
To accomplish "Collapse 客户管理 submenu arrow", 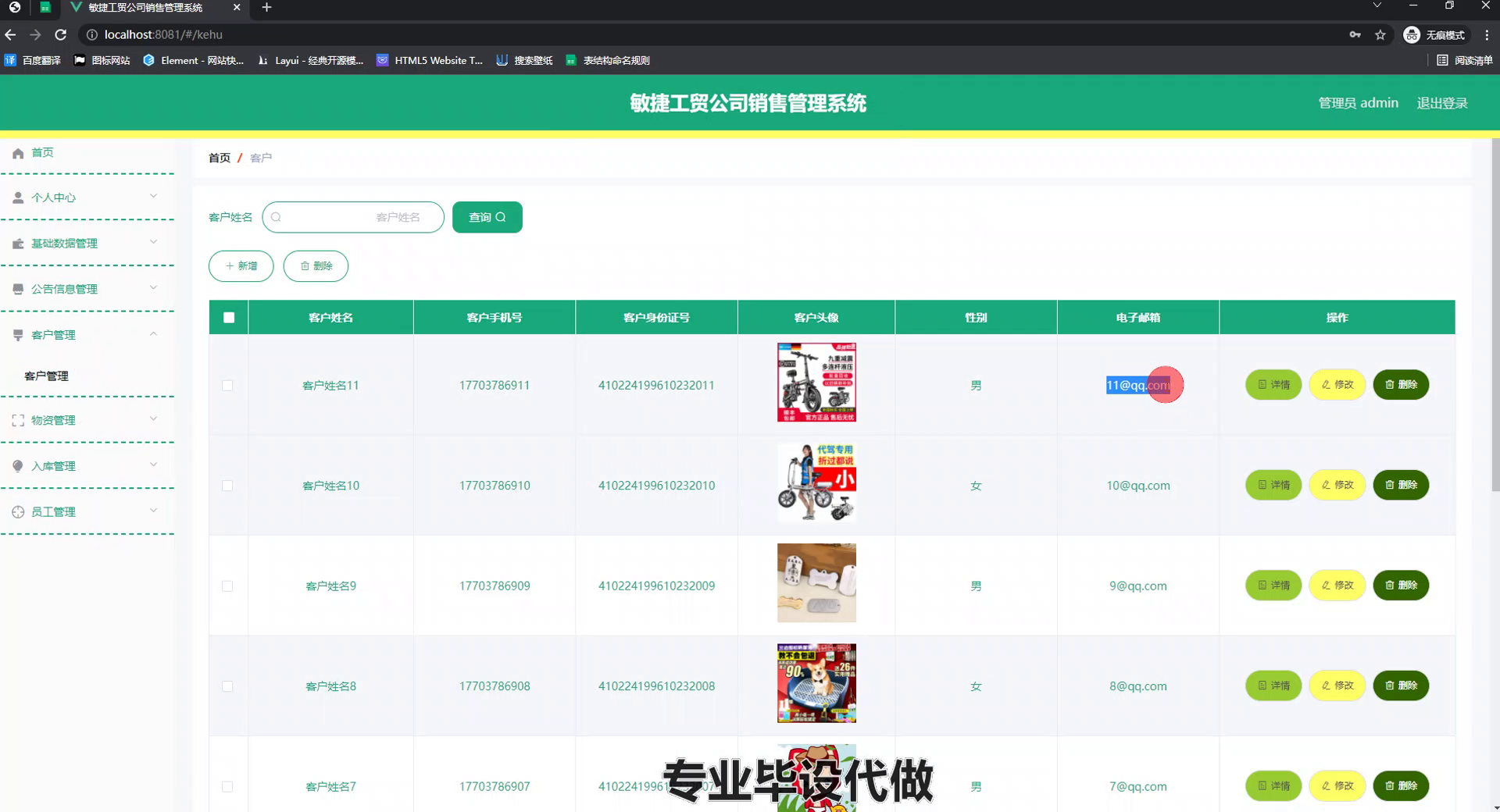I will point(153,333).
